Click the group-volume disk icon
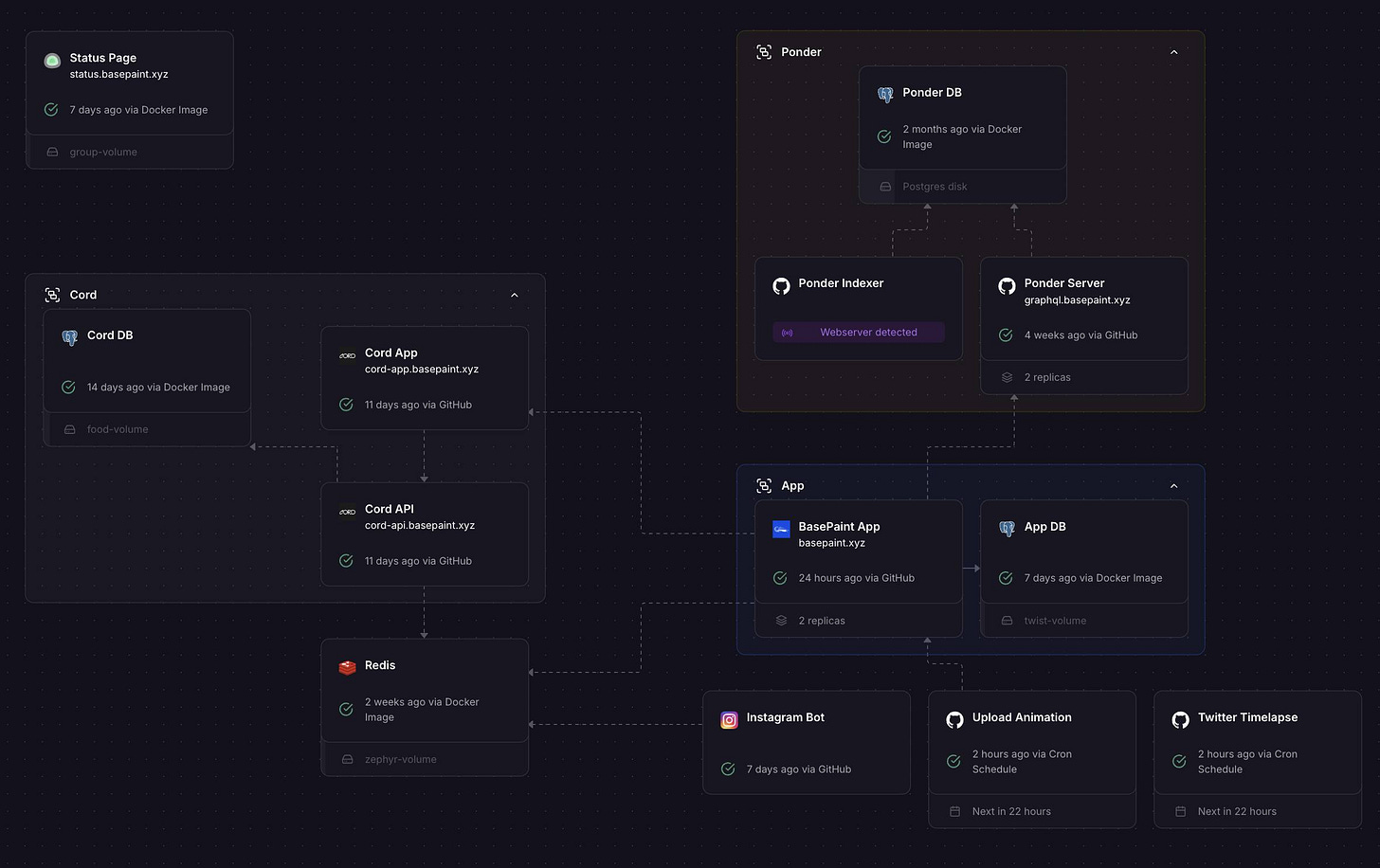This screenshot has height=868, width=1380. (x=52, y=152)
